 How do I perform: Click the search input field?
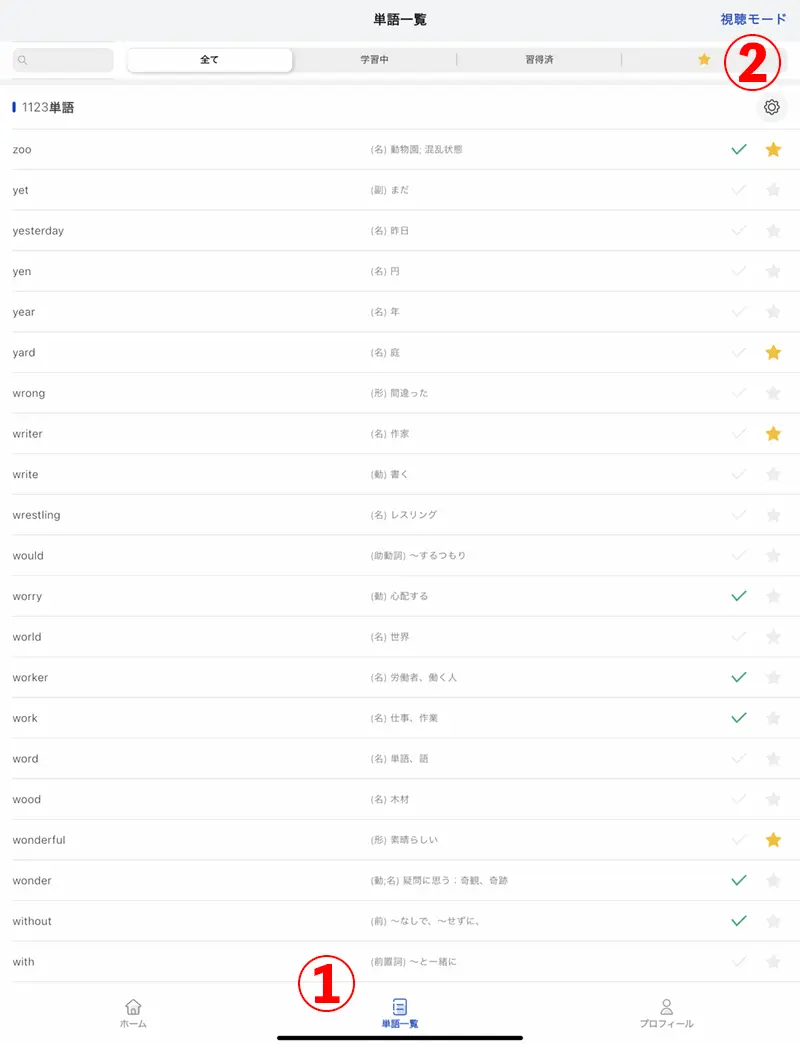[x=63, y=60]
